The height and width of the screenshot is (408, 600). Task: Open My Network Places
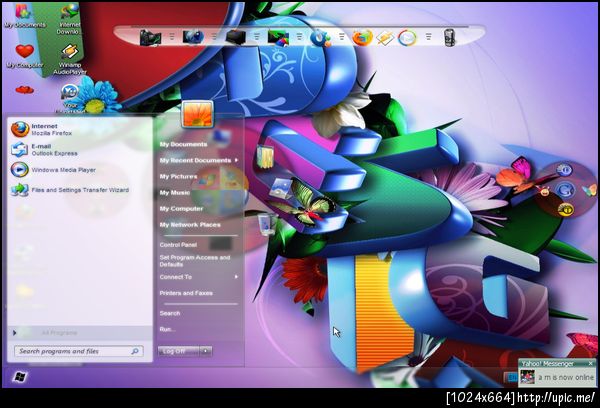pyautogui.click(x=190, y=225)
